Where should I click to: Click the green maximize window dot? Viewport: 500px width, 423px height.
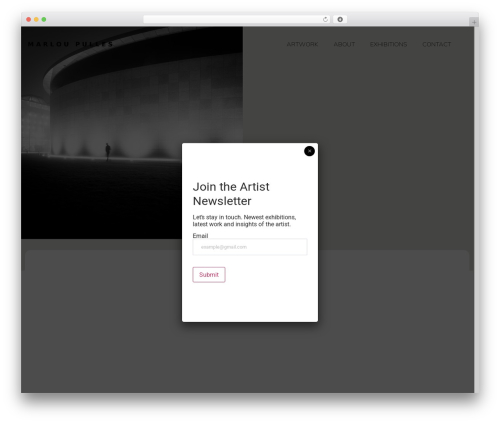tap(44, 19)
